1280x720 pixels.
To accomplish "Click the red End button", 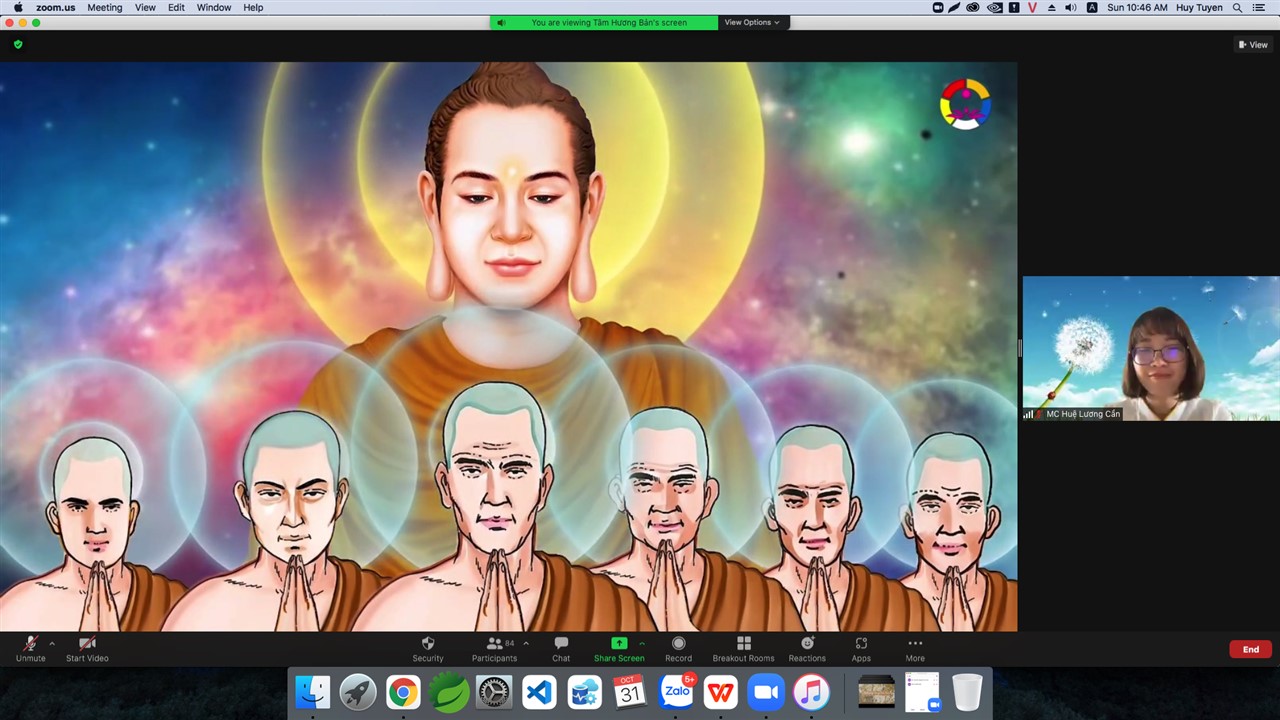I will (1250, 649).
